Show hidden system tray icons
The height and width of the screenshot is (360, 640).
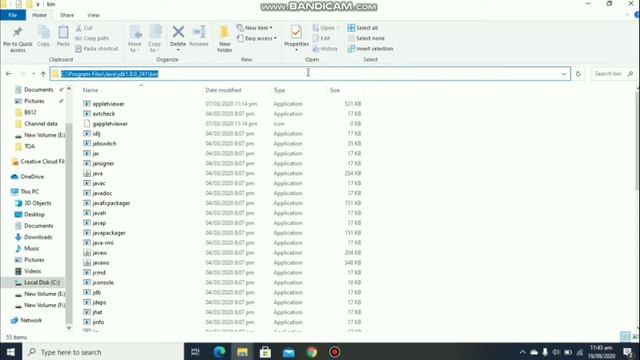(x=522, y=352)
